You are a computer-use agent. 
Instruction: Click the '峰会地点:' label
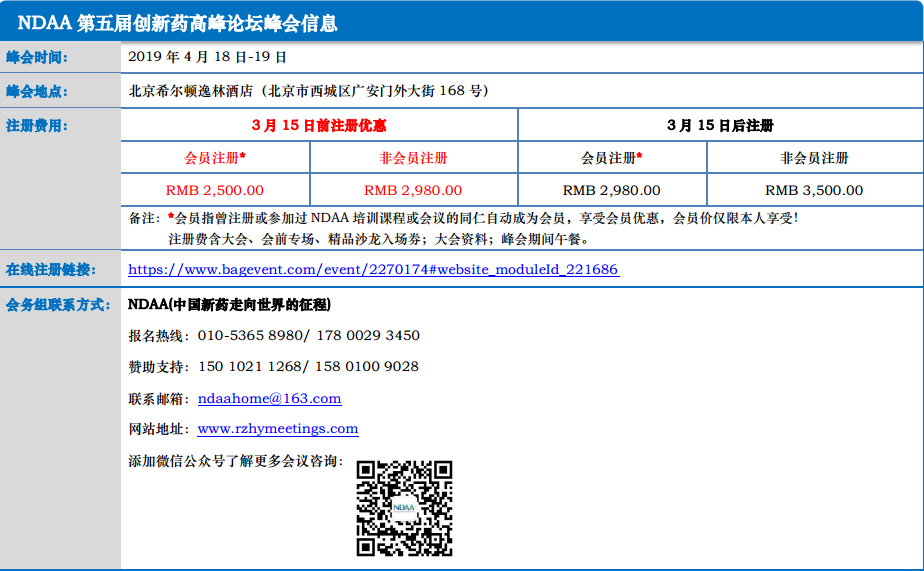tap(37, 91)
